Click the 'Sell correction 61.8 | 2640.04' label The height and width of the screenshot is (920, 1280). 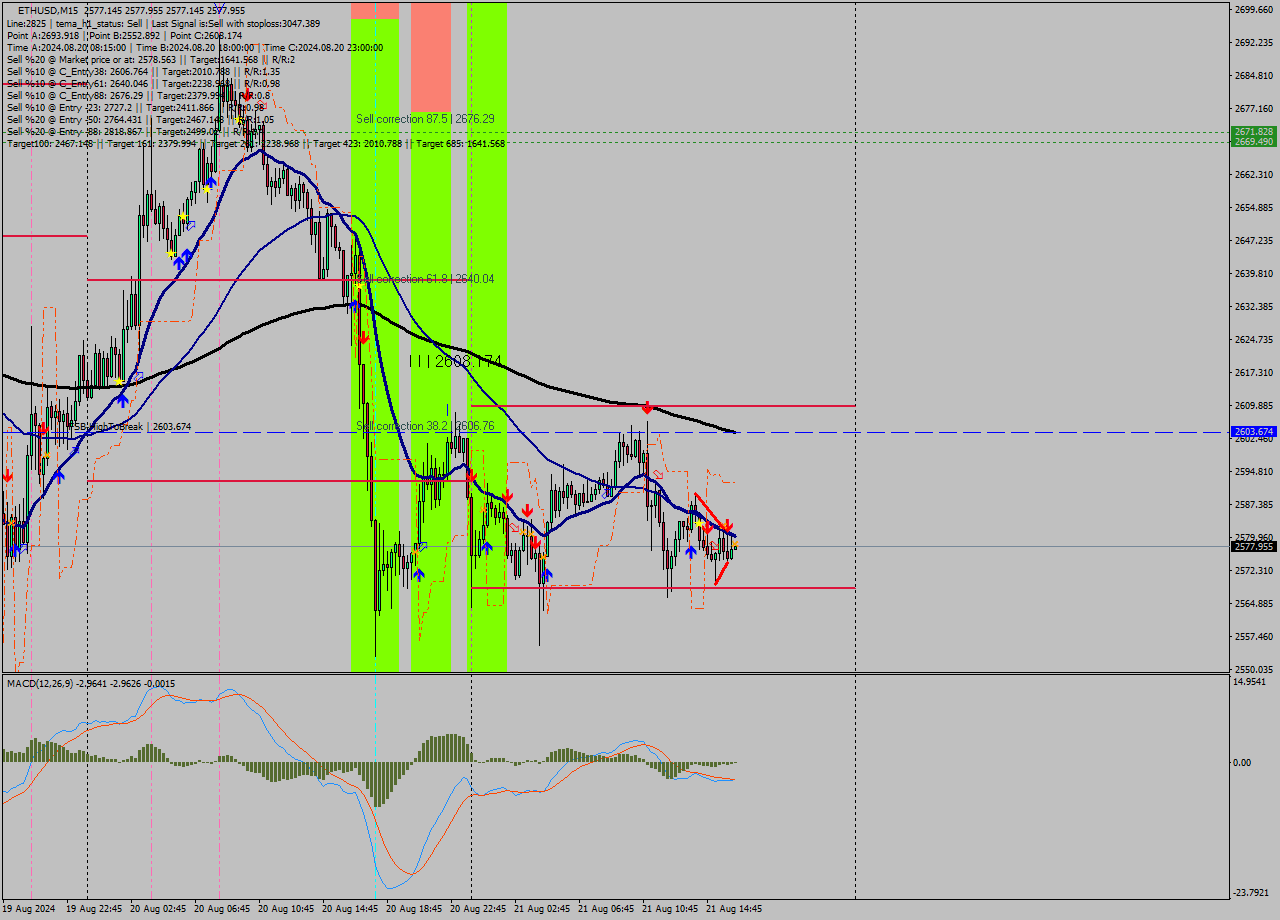(x=425, y=278)
